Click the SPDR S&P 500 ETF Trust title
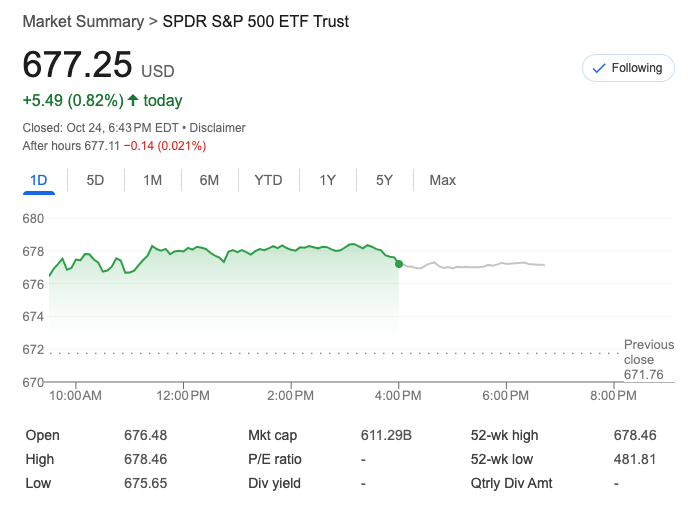698x506 pixels. click(x=256, y=21)
